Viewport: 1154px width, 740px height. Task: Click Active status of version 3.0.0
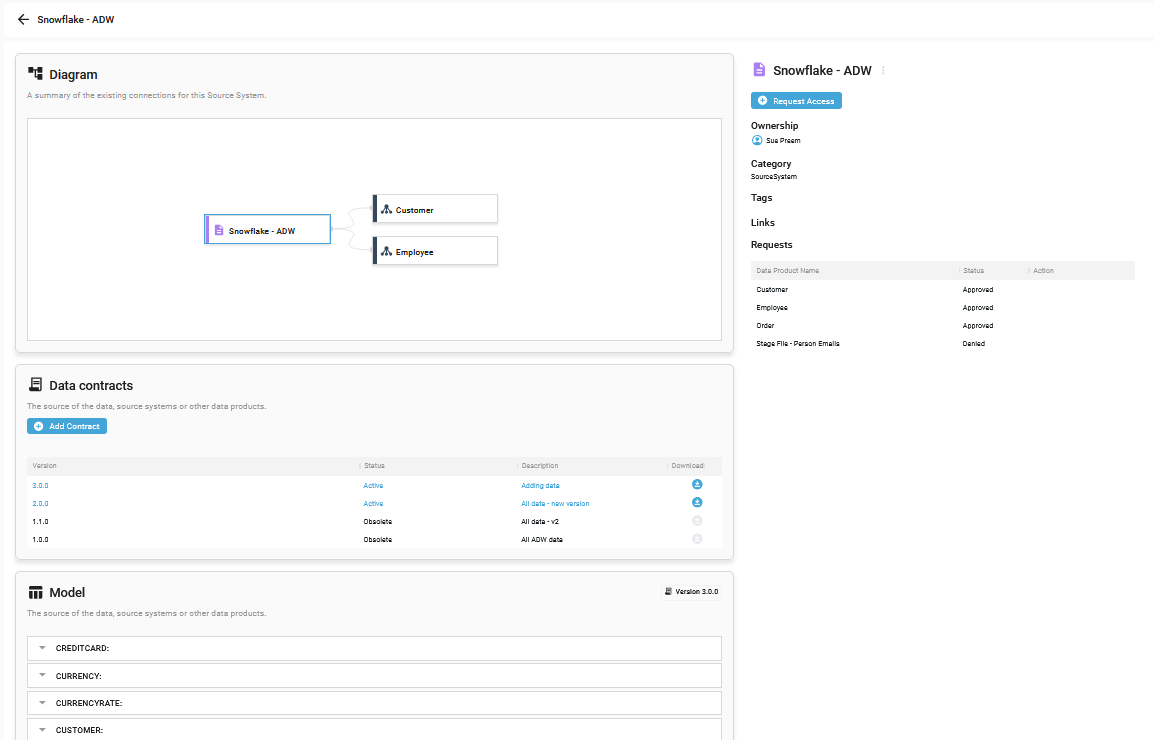coord(373,486)
